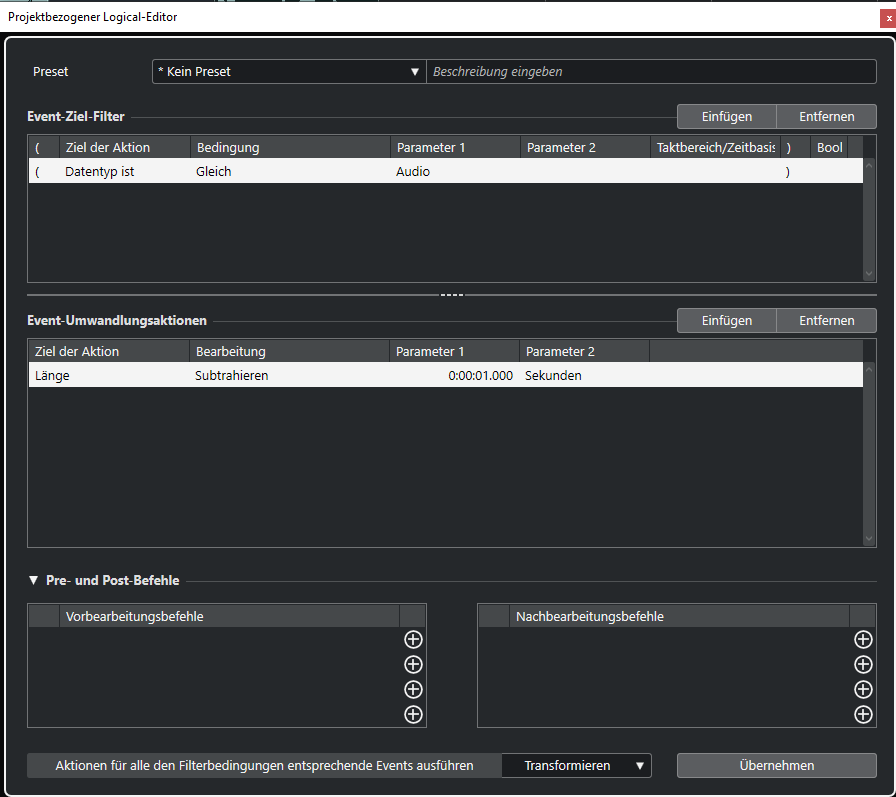Click the third plus icon in Nachbearbeitungsbefehle
Image resolution: width=896 pixels, height=797 pixels.
[863, 690]
